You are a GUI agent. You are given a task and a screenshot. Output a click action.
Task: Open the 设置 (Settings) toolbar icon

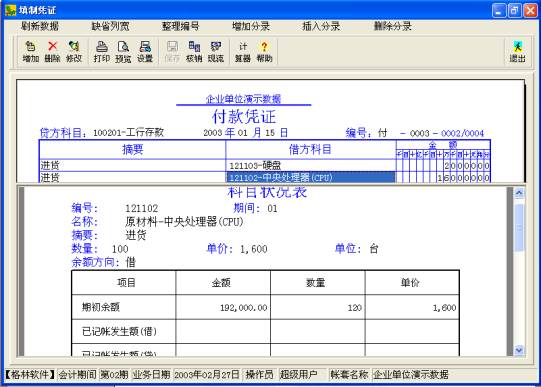(x=145, y=51)
